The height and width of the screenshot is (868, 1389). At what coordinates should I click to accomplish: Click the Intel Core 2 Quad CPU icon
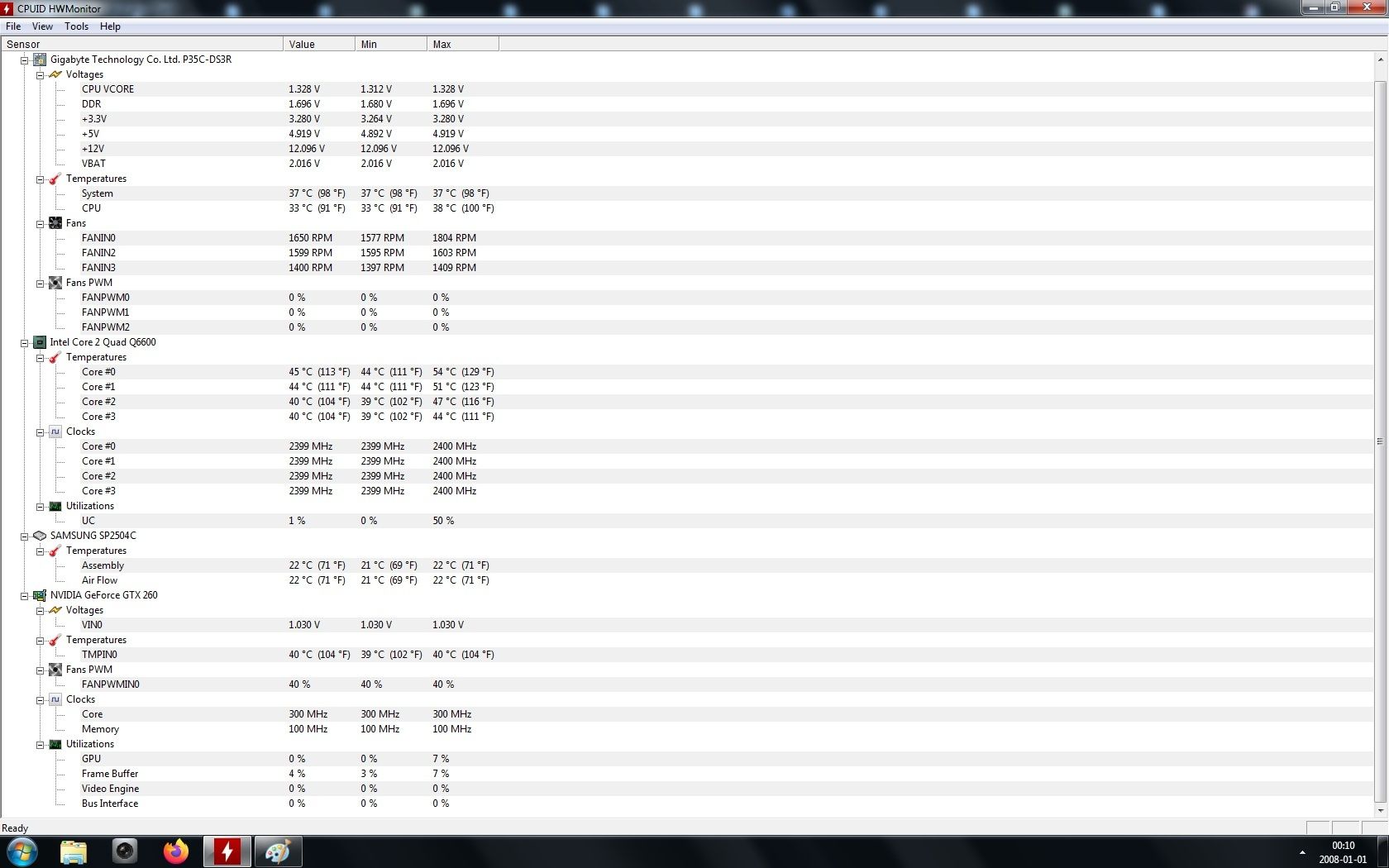(x=40, y=342)
